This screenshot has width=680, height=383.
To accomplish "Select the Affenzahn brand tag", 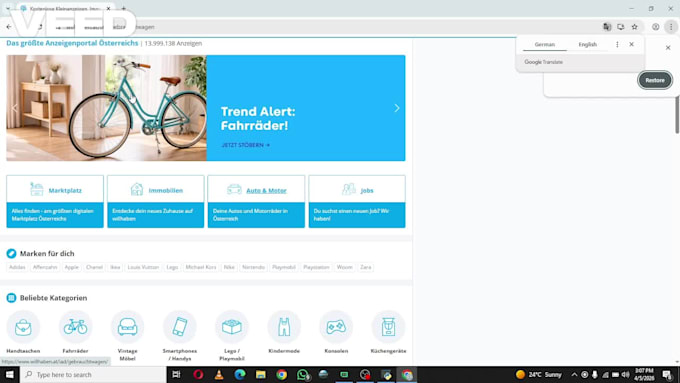I will pyautogui.click(x=45, y=267).
